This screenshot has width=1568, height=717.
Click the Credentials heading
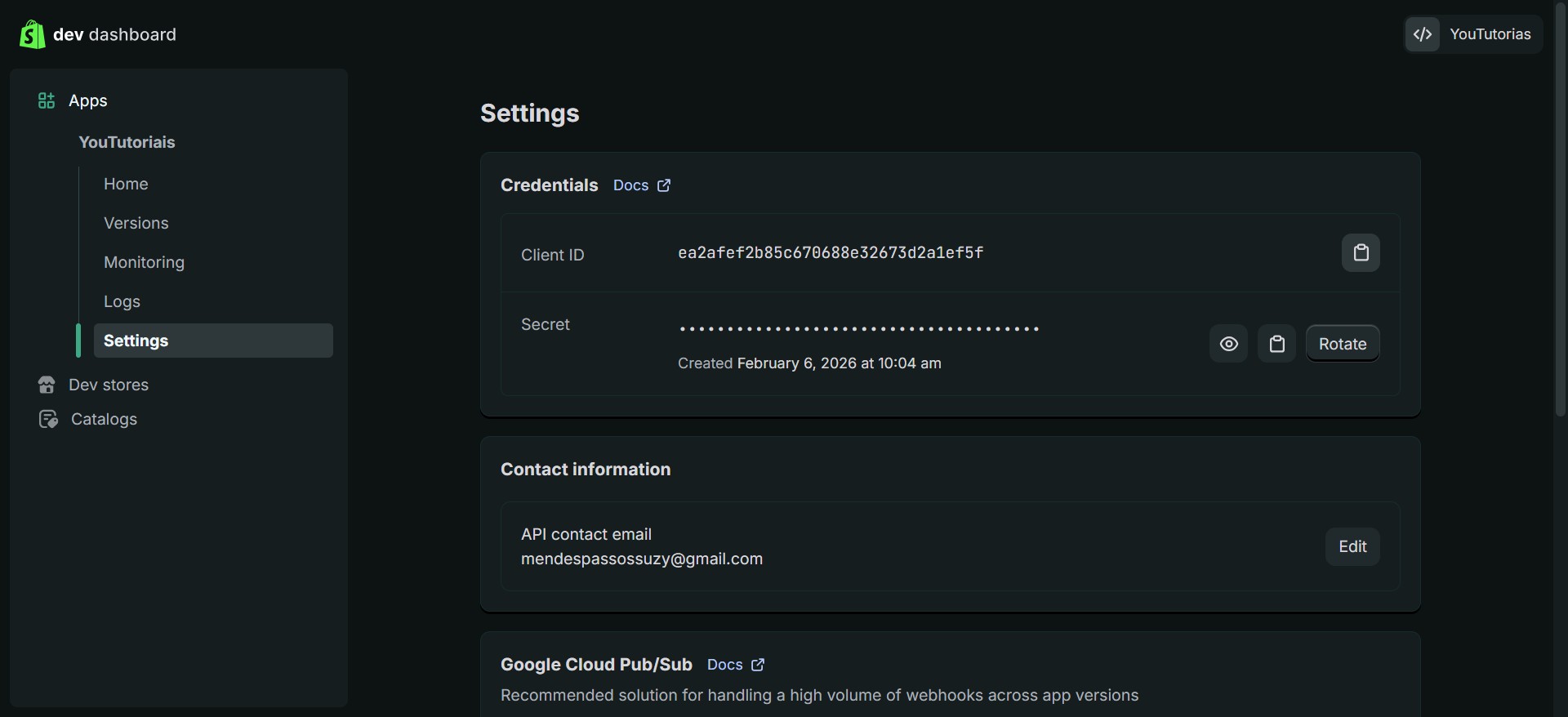pos(550,185)
